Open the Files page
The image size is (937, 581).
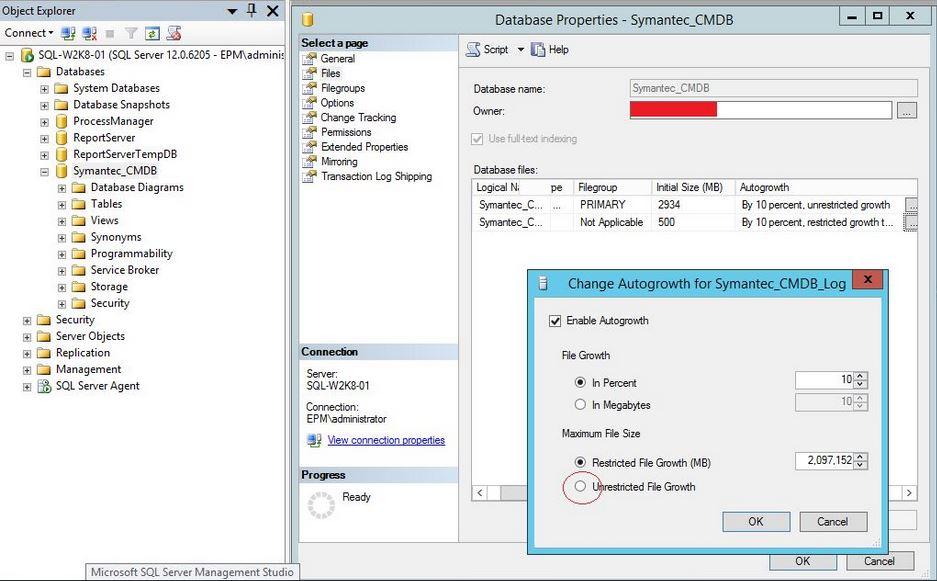pos(330,73)
